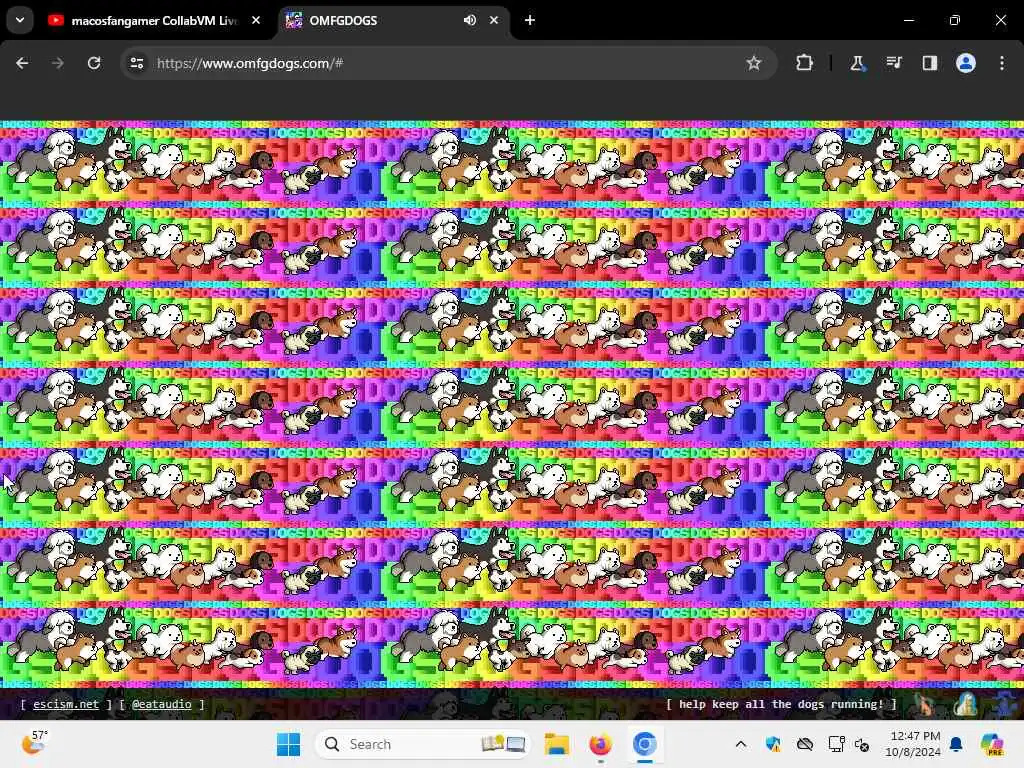1024x768 pixels.
Task: Switch to macosfangamer CollabVM tab
Action: (x=154, y=20)
